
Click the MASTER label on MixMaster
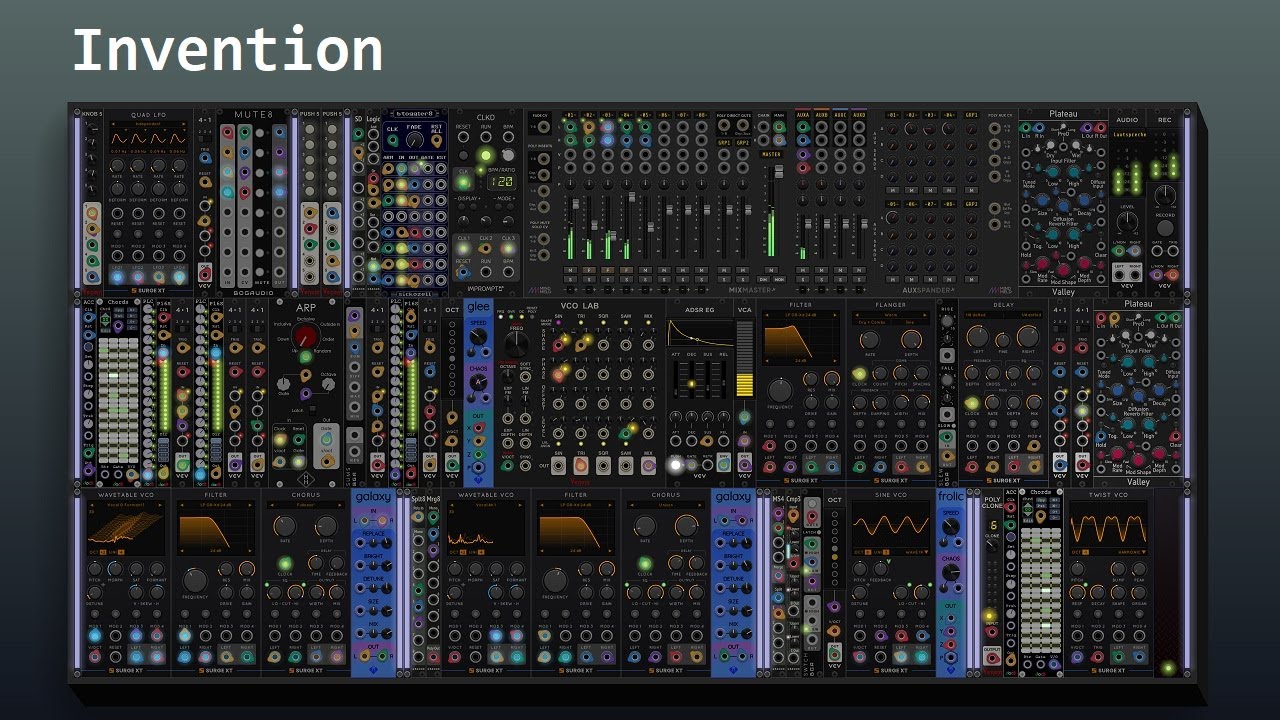771,155
